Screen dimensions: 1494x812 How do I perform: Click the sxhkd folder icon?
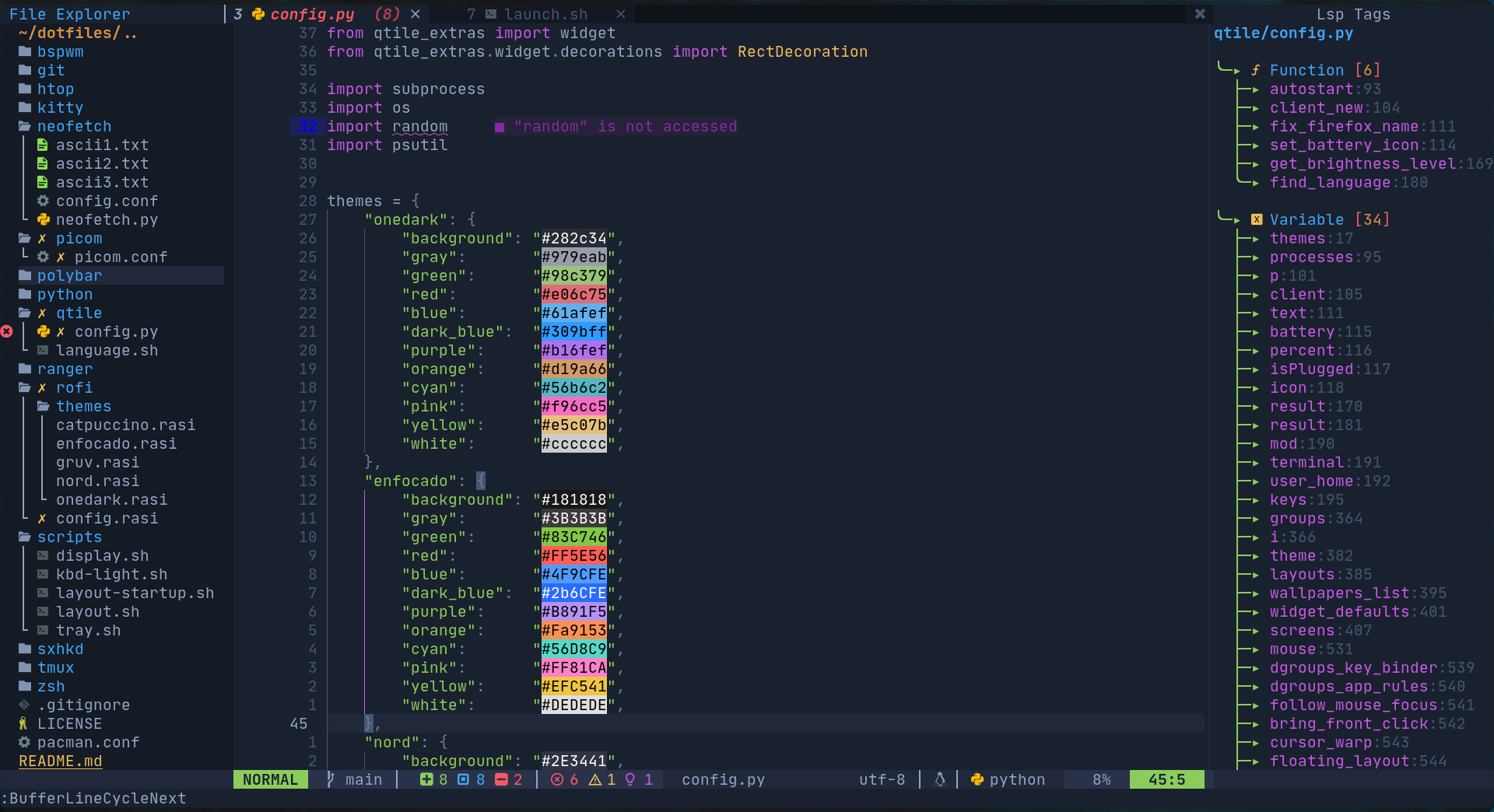point(25,649)
